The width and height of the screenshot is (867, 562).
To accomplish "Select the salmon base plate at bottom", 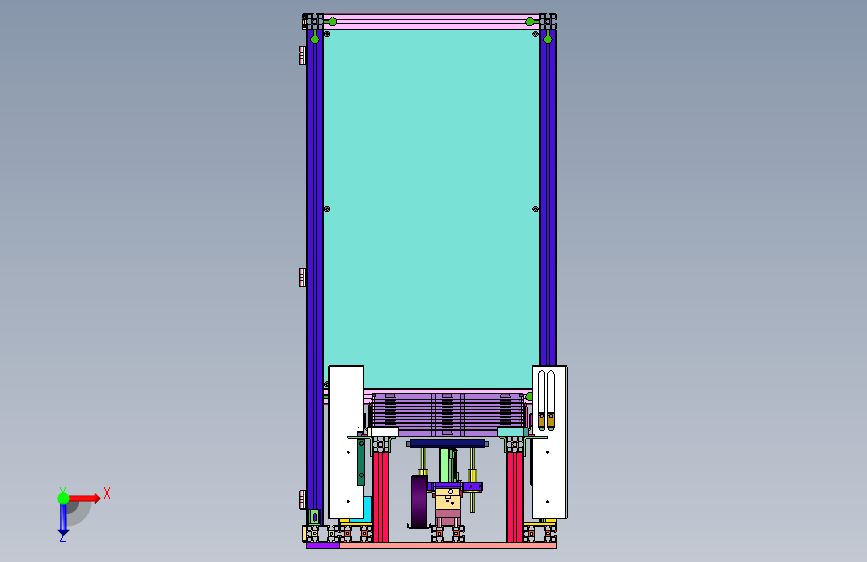I will 448,545.
